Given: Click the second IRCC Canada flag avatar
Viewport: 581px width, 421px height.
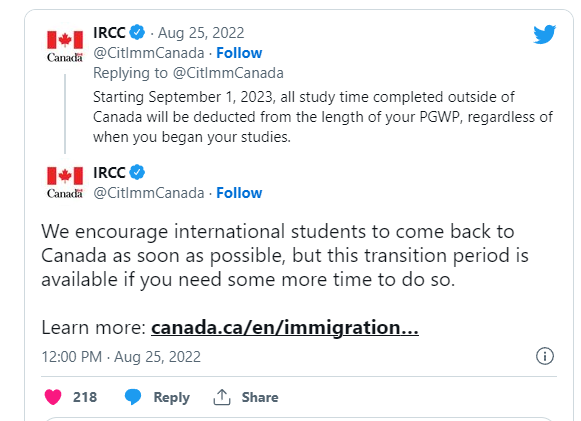Looking at the screenshot, I should click(65, 182).
